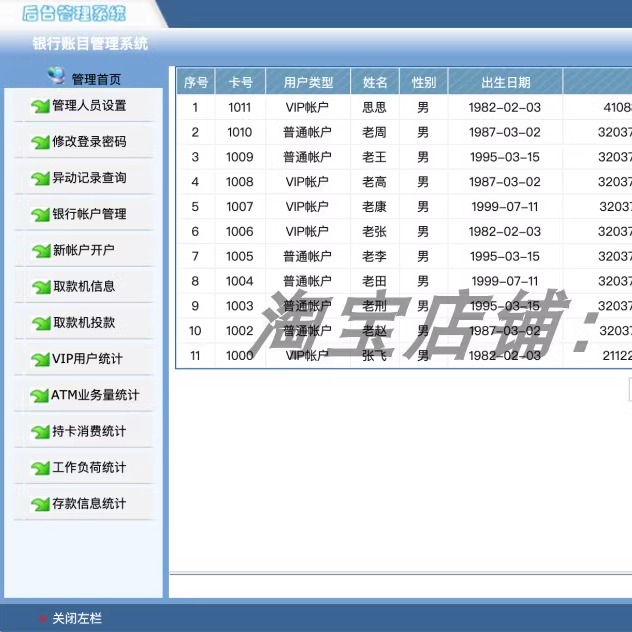
Task: Click birth date 1999-07-11 in row 5
Action: pos(505,207)
